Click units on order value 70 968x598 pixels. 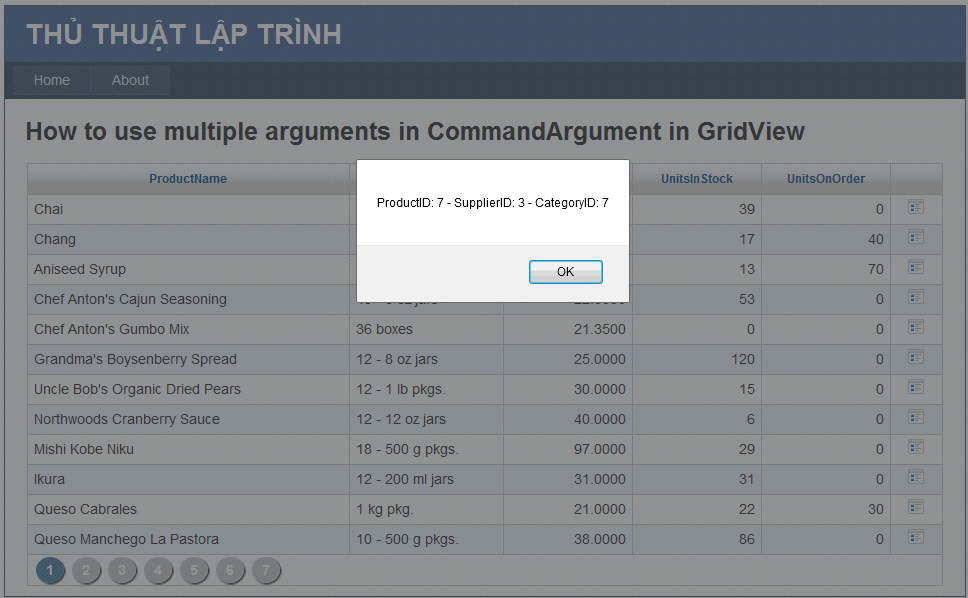[x=826, y=269]
